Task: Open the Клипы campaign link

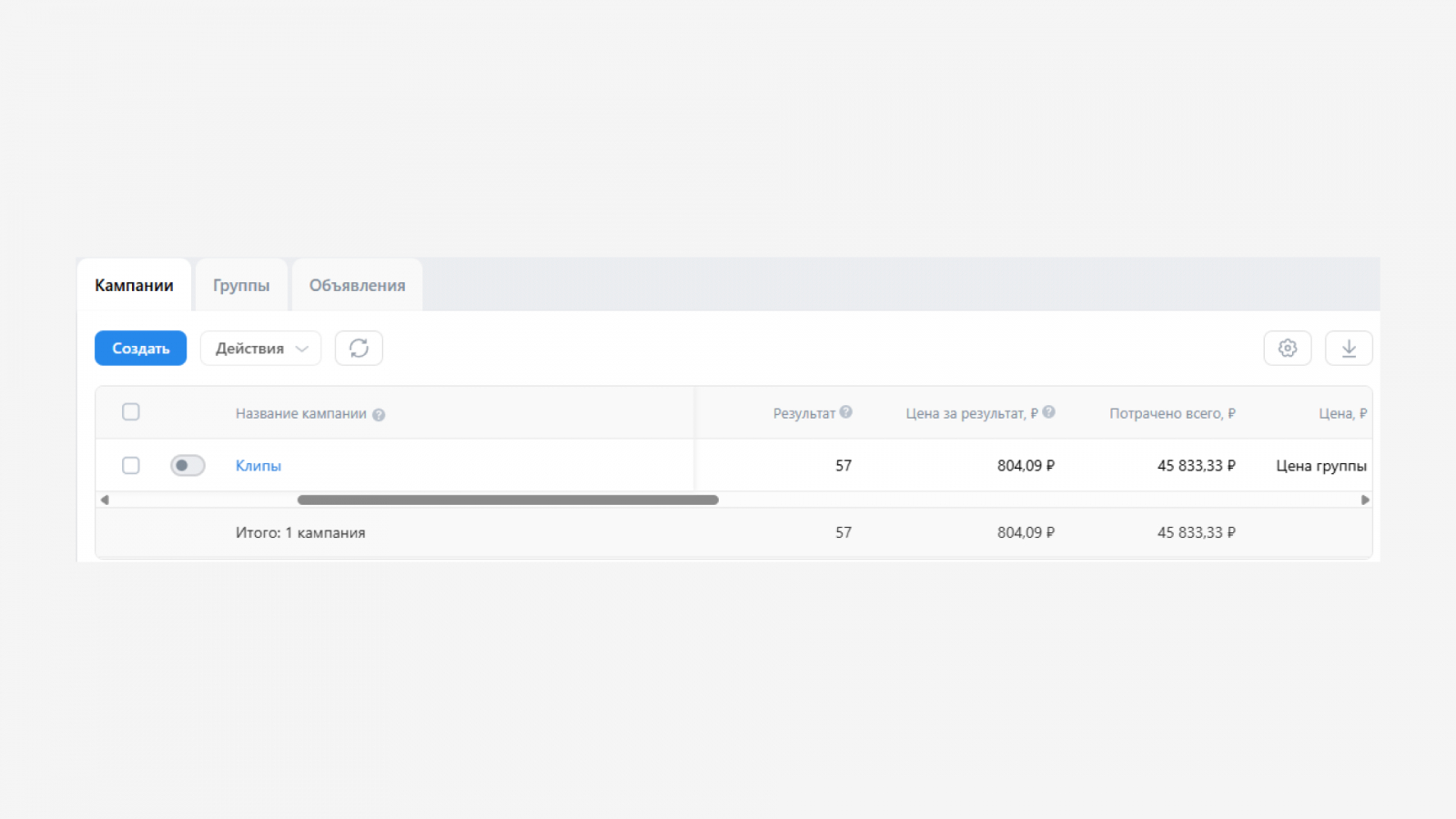Action: (258, 466)
